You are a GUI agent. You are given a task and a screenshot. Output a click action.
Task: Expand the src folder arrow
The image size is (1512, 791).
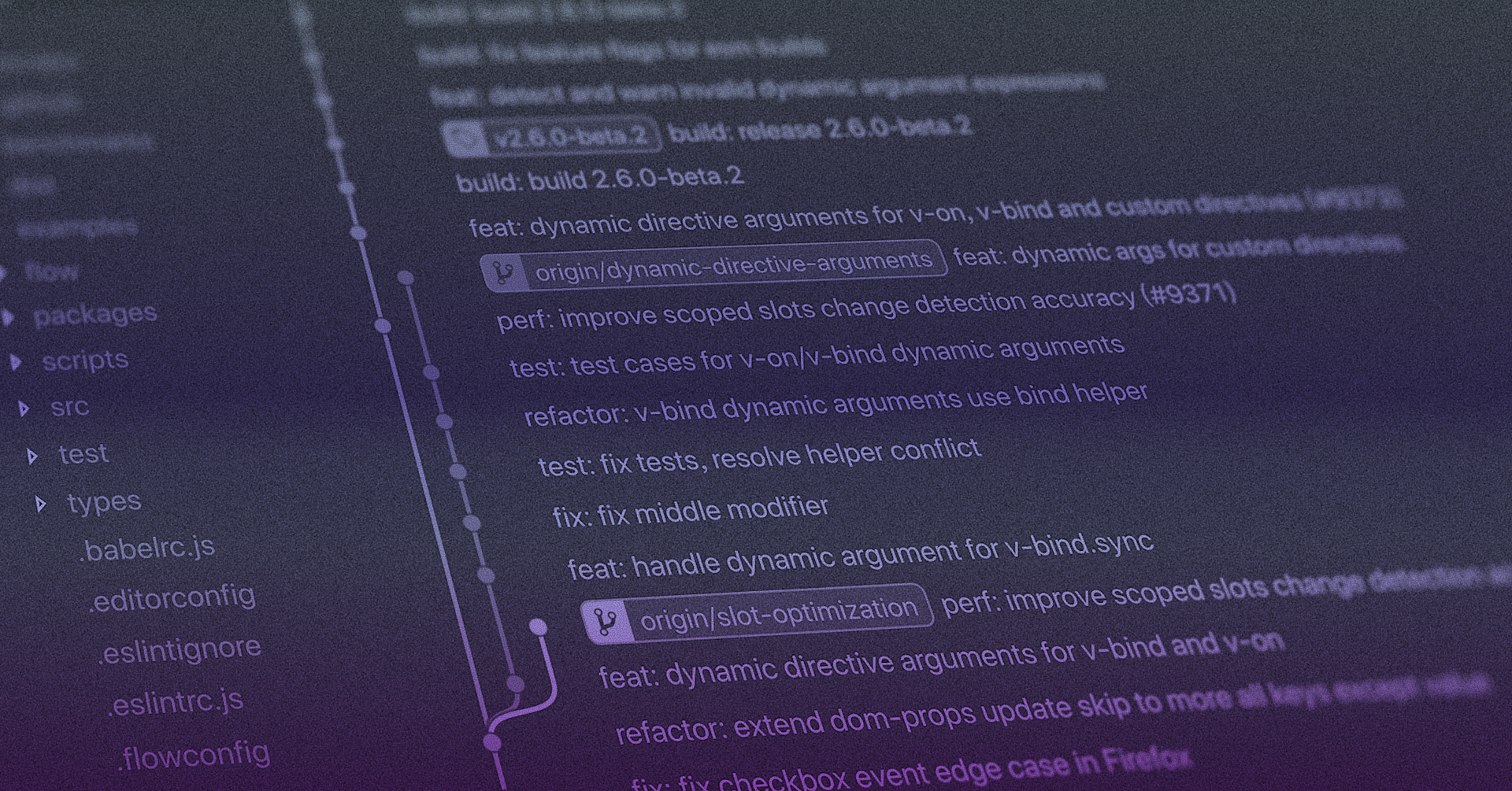(24, 408)
